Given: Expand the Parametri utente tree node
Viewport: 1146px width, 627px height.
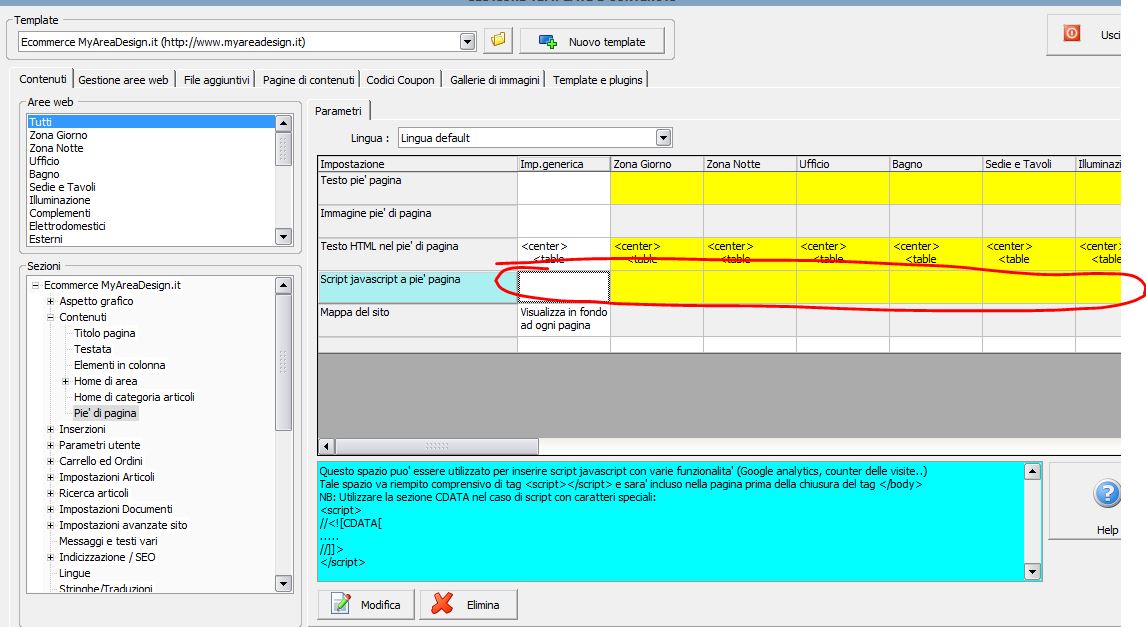Looking at the screenshot, I should 50,446.
